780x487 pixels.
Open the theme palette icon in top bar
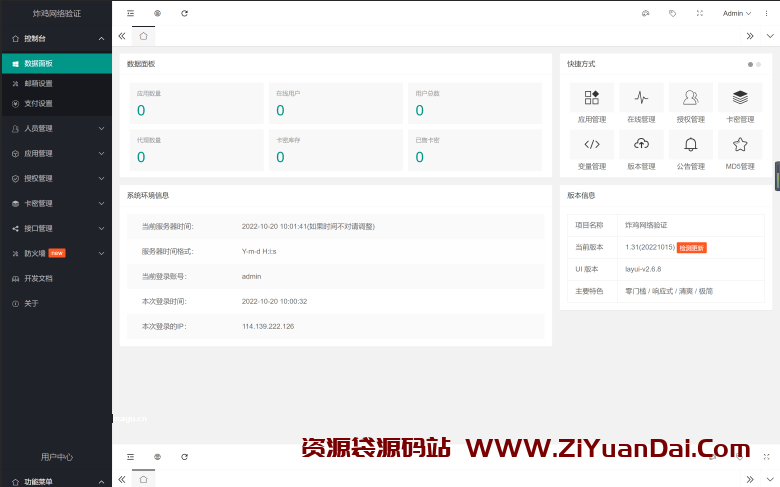tap(646, 13)
